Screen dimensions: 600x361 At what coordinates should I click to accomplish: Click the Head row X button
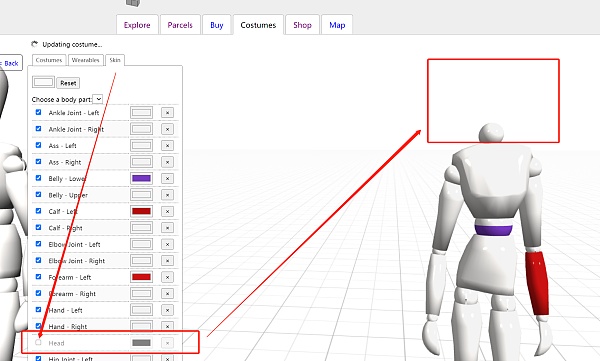pyautogui.click(x=167, y=343)
